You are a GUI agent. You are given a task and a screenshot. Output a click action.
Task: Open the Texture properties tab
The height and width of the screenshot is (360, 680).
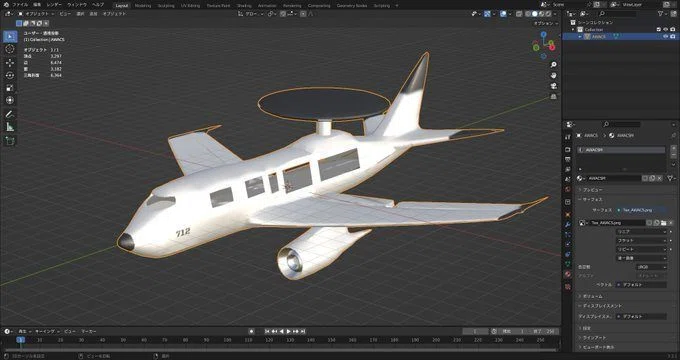pyautogui.click(x=568, y=287)
